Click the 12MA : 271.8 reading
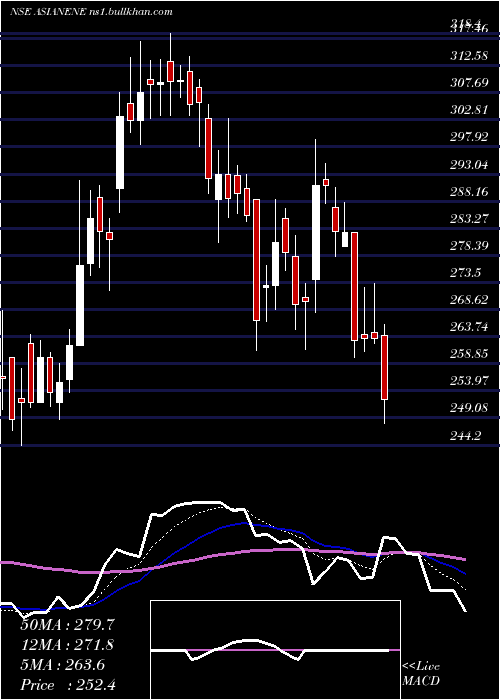Screen dimensions: 500x700 67,645
